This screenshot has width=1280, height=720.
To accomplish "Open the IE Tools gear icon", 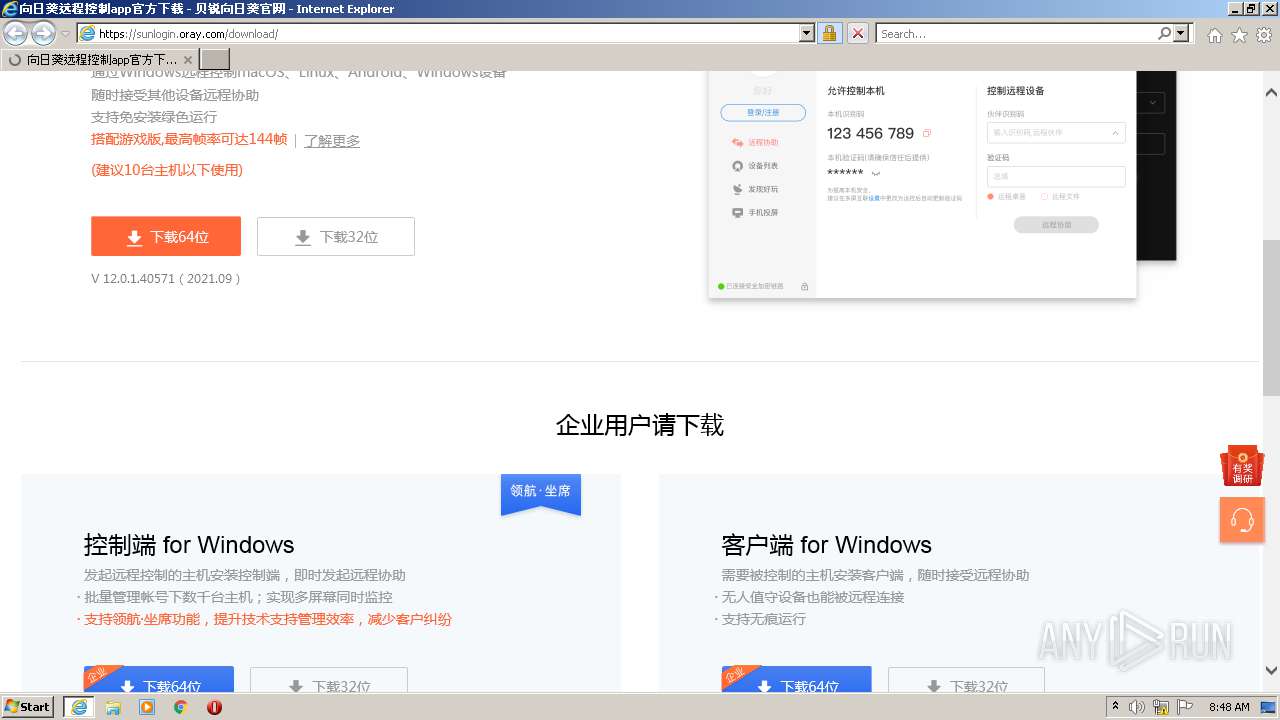I will click(x=1264, y=35).
